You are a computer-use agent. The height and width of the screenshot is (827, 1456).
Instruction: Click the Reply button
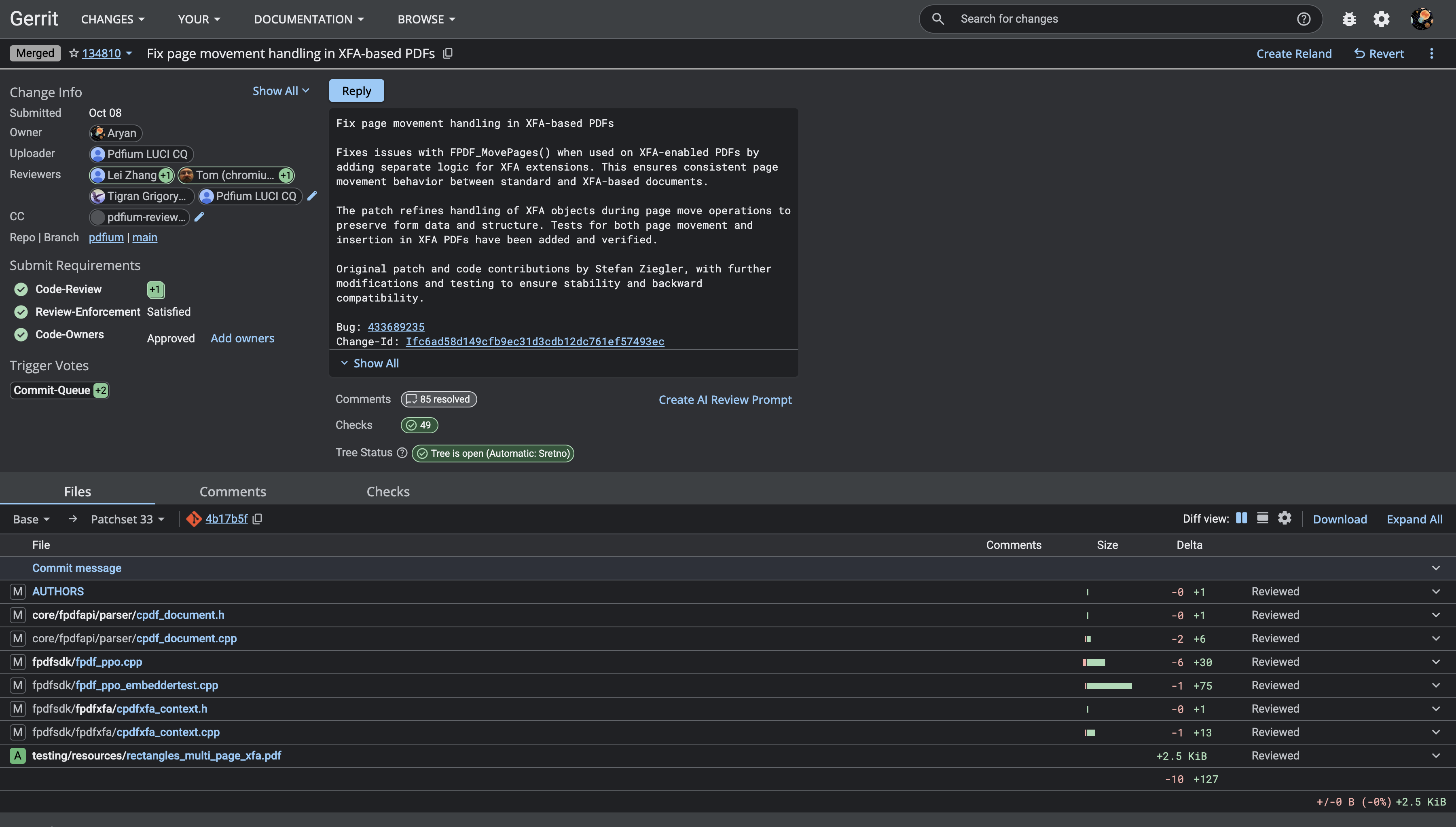(356, 91)
